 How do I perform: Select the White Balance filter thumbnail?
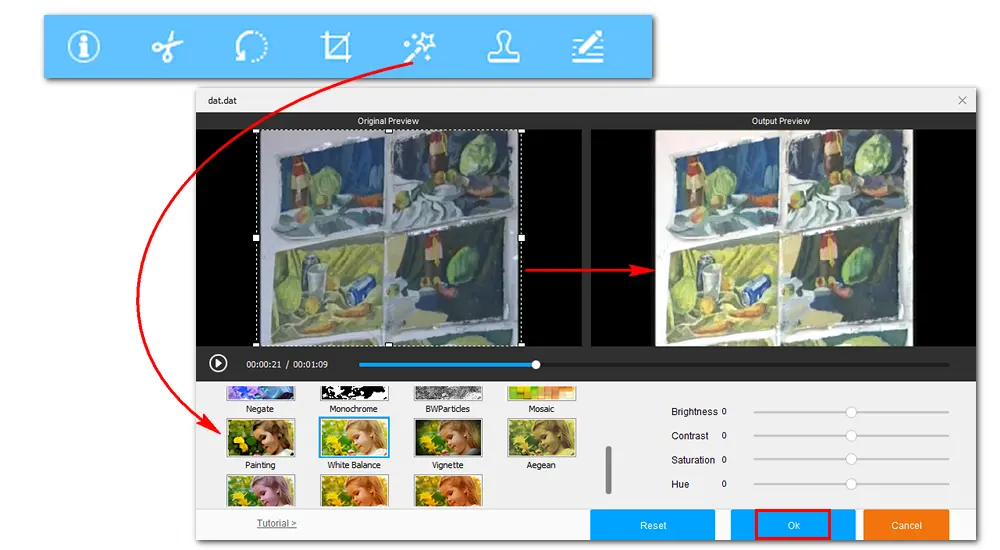click(354, 438)
